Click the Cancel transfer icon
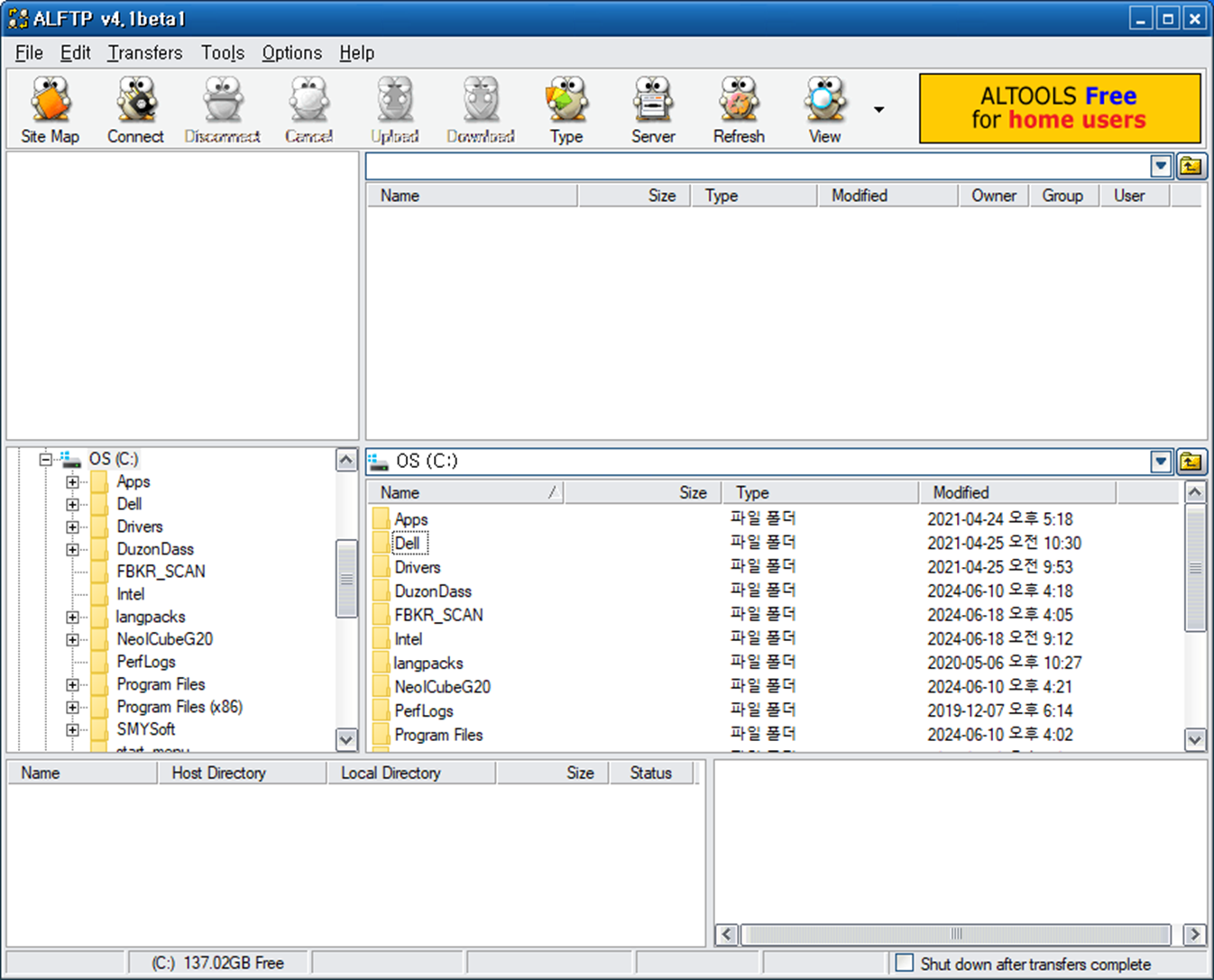 coord(308,107)
